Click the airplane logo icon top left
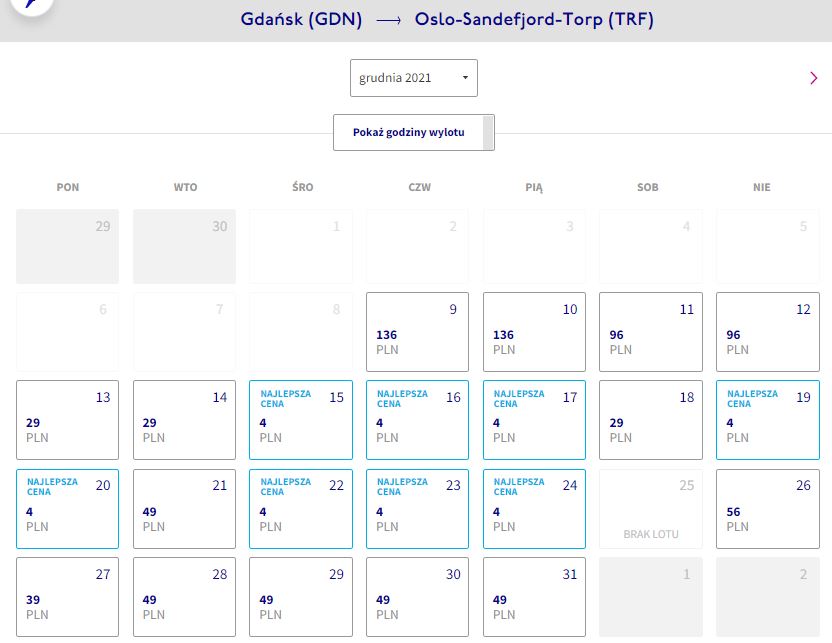The height and width of the screenshot is (643, 832). tap(32, 4)
